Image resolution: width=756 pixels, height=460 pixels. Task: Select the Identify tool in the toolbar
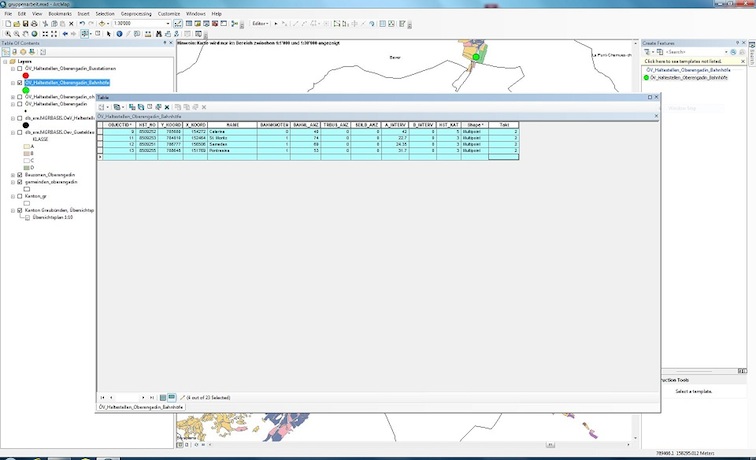pos(120,33)
